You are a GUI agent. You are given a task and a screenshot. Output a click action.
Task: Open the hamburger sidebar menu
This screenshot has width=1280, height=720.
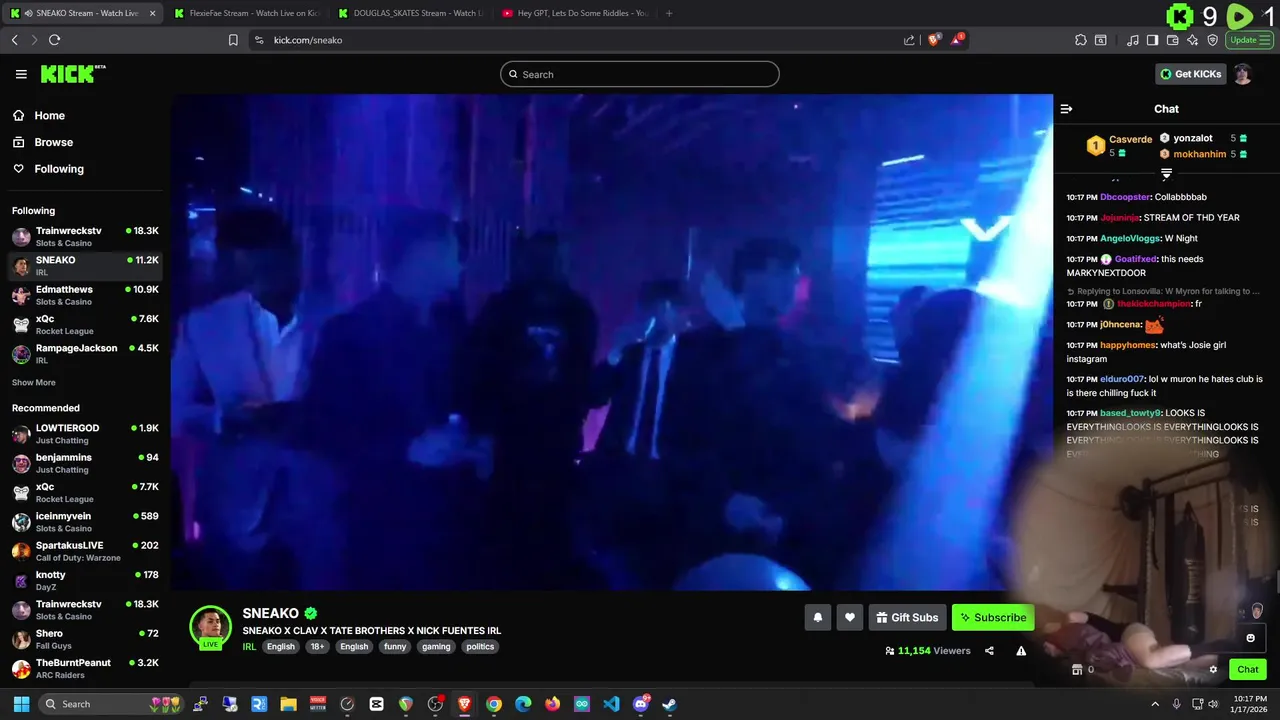[21, 74]
